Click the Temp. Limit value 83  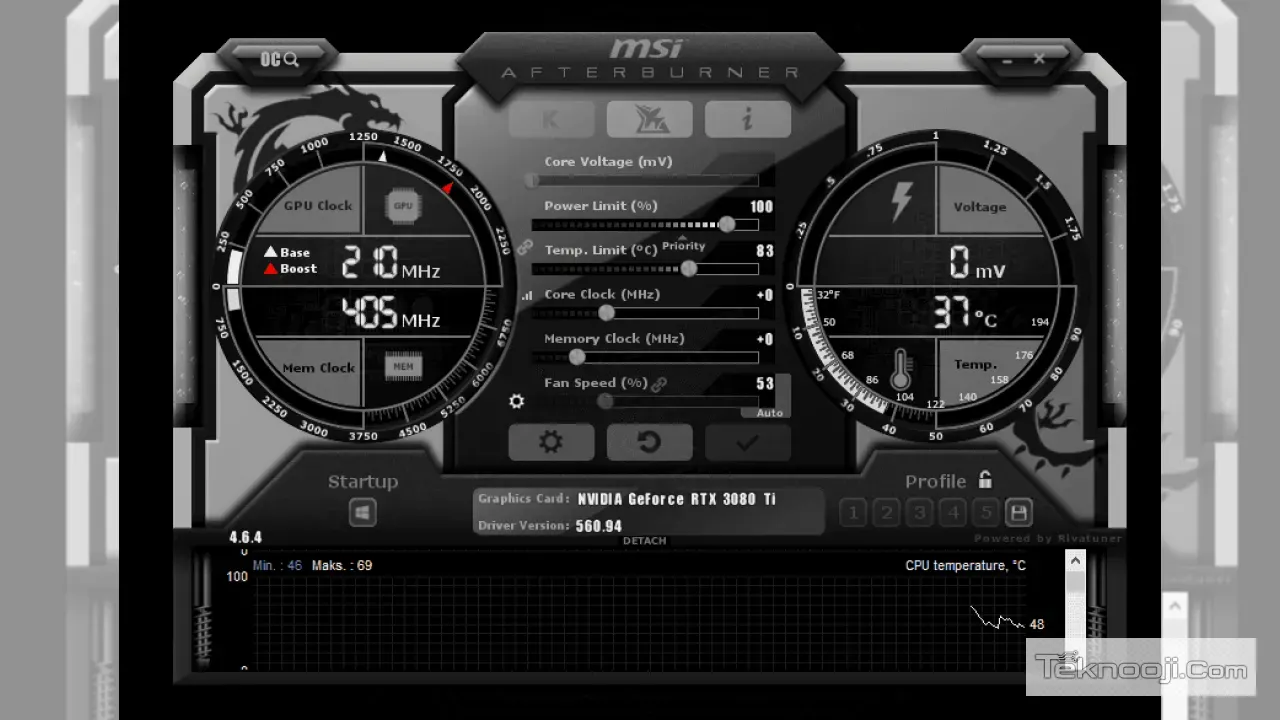click(765, 251)
